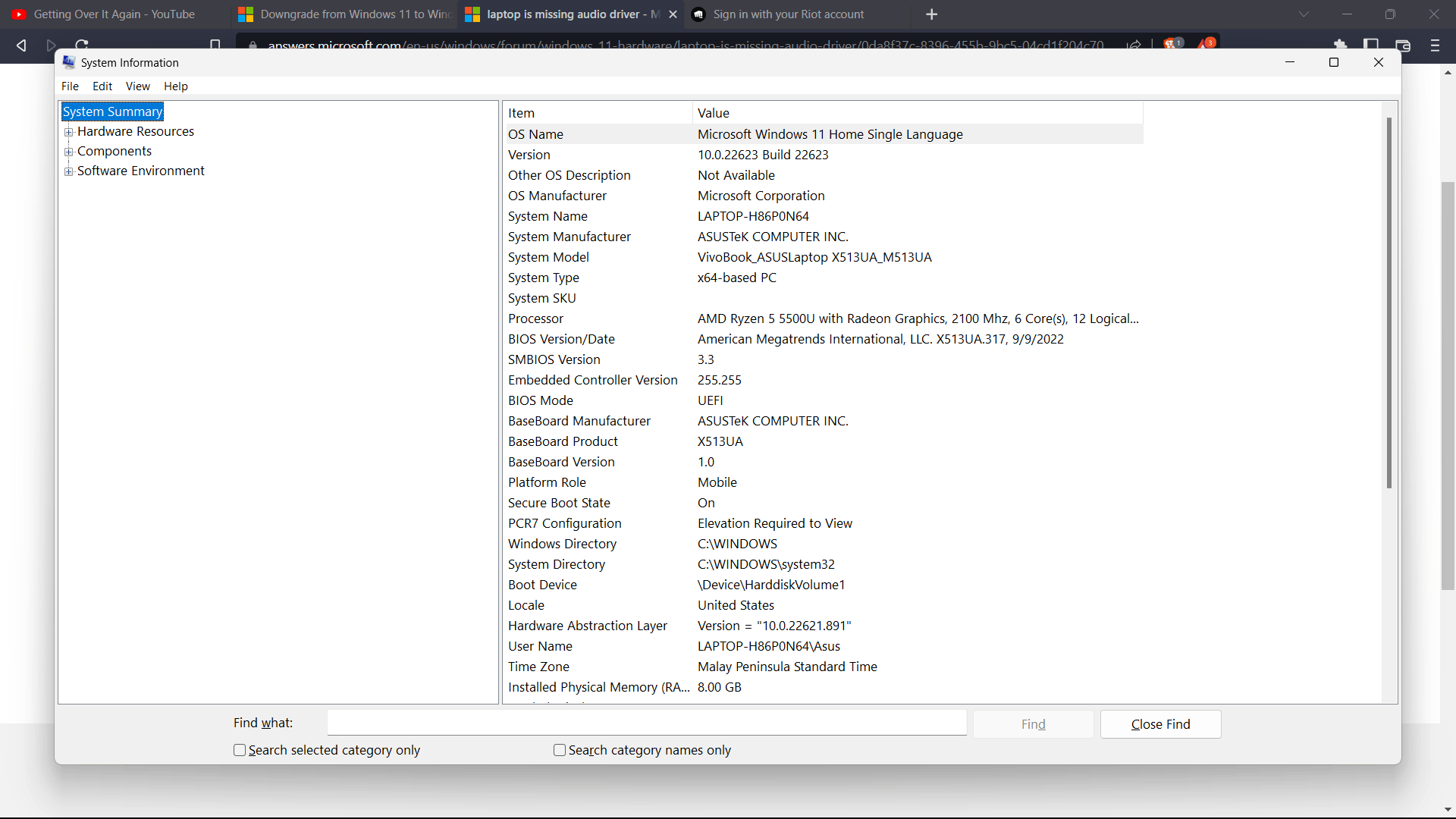Check Search category names only
This screenshot has width=1456, height=819.
tap(560, 750)
